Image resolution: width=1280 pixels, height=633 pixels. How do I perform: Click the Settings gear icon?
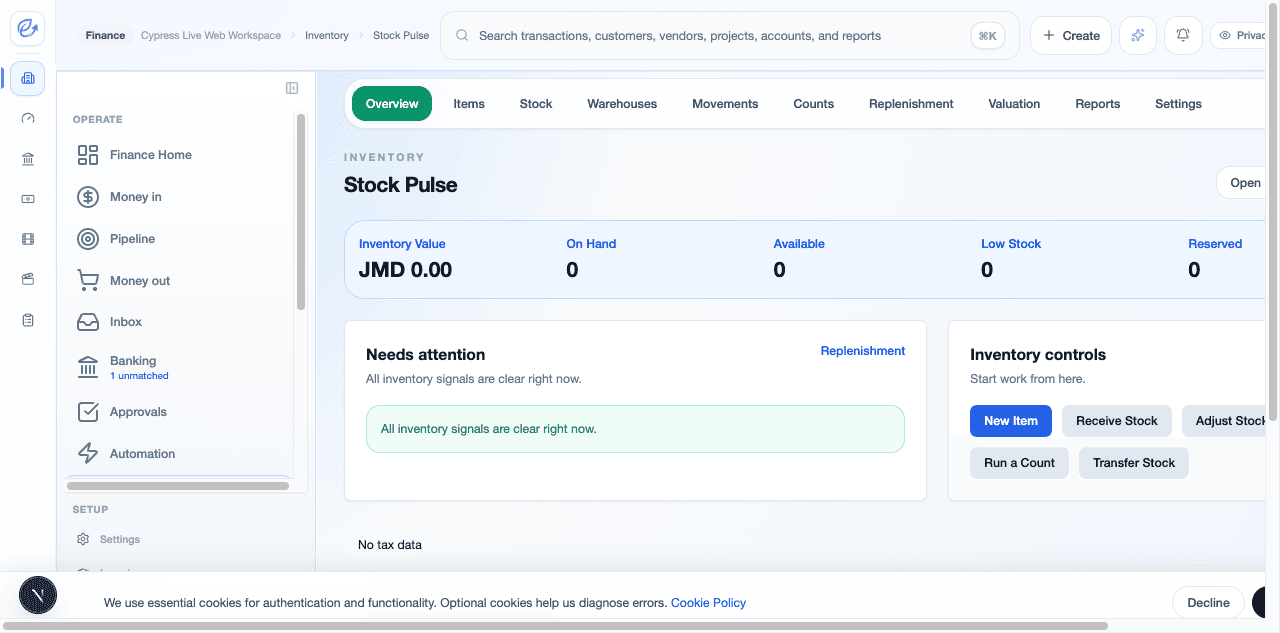tap(83, 539)
